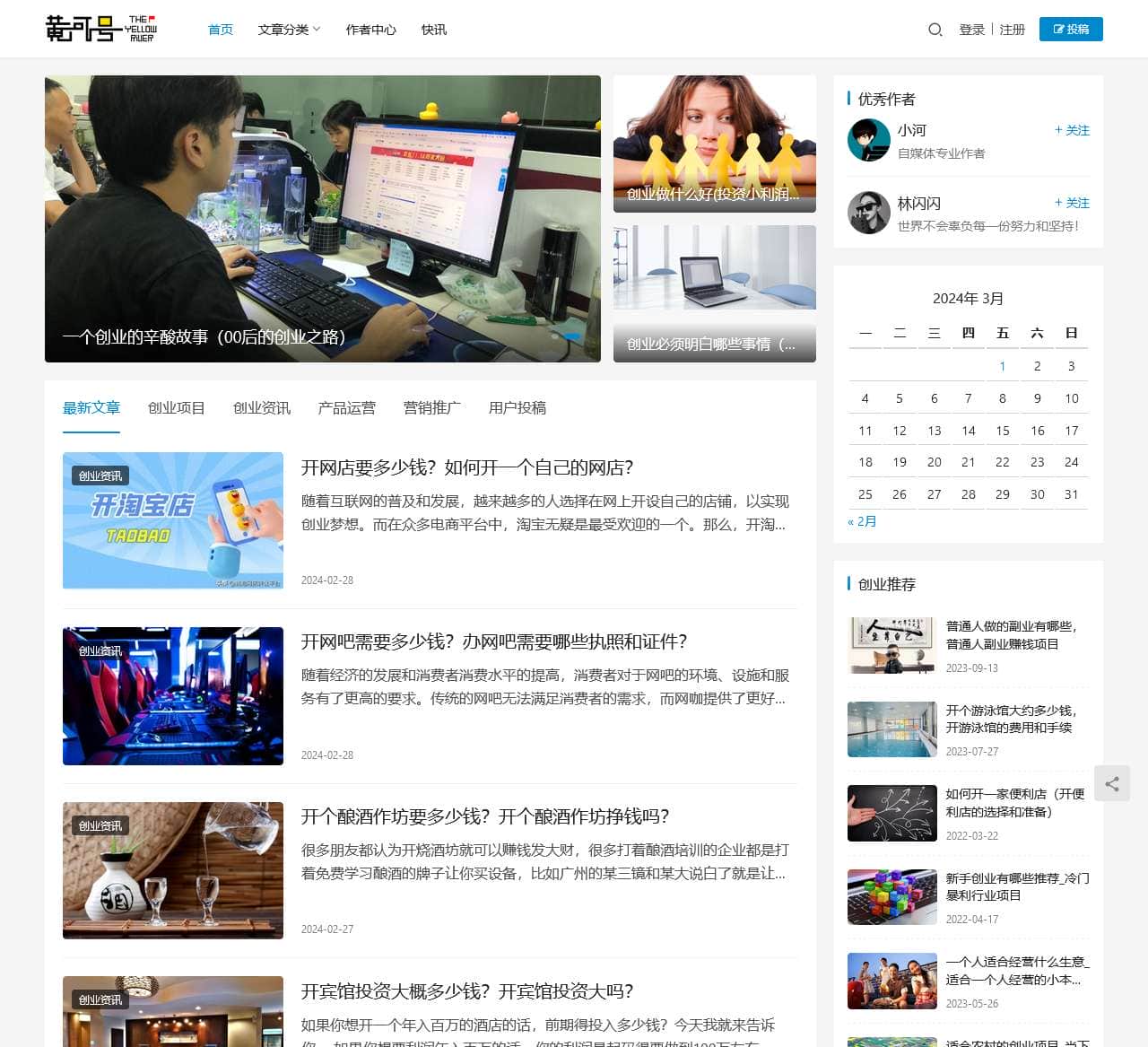Click the 注册 register link

[1012, 30]
